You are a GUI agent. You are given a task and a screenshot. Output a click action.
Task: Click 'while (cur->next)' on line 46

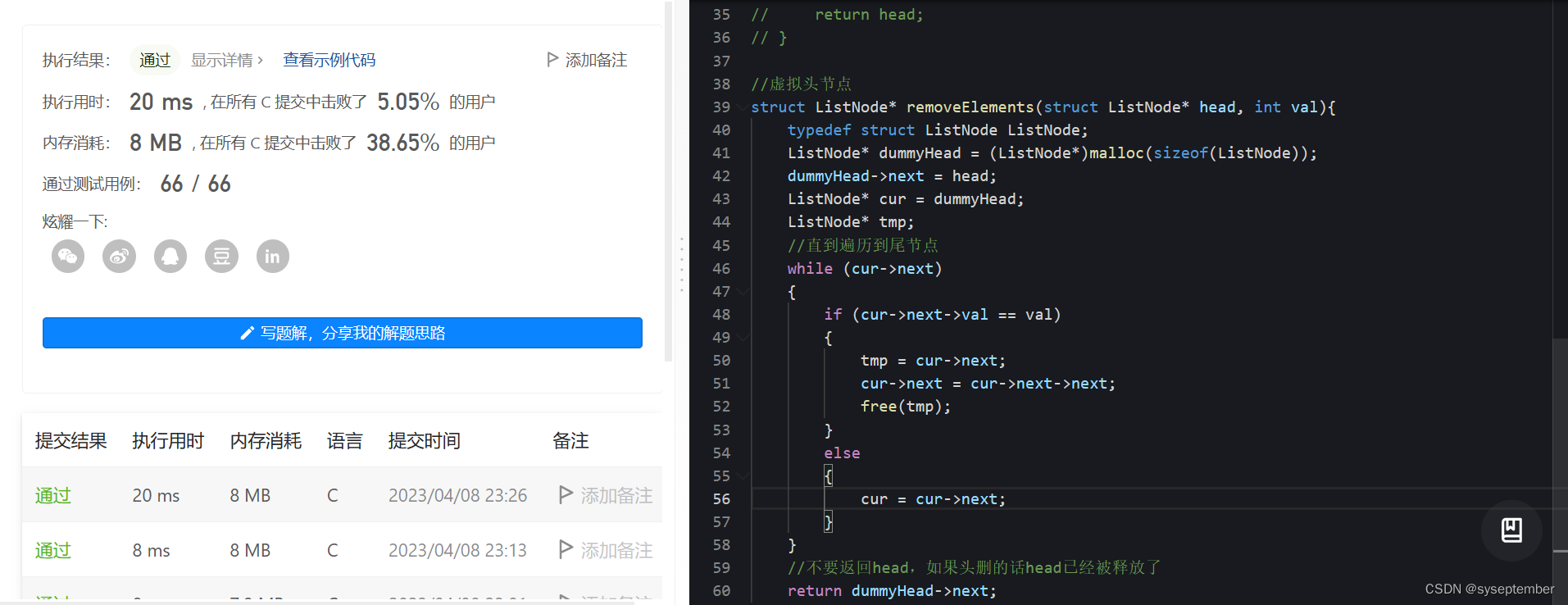[865, 269]
